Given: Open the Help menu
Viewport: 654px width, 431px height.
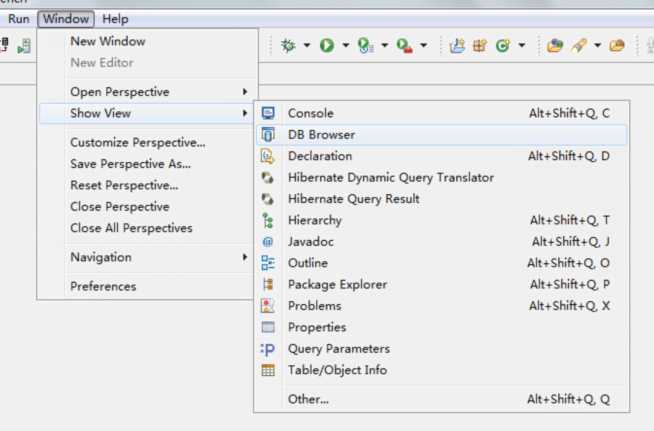Looking at the screenshot, I should (x=115, y=19).
